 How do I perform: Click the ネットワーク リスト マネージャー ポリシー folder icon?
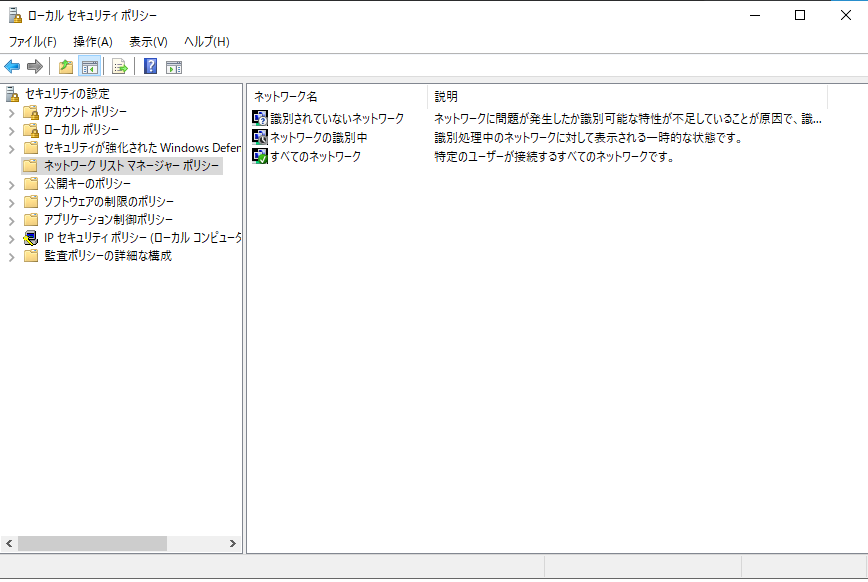31,166
